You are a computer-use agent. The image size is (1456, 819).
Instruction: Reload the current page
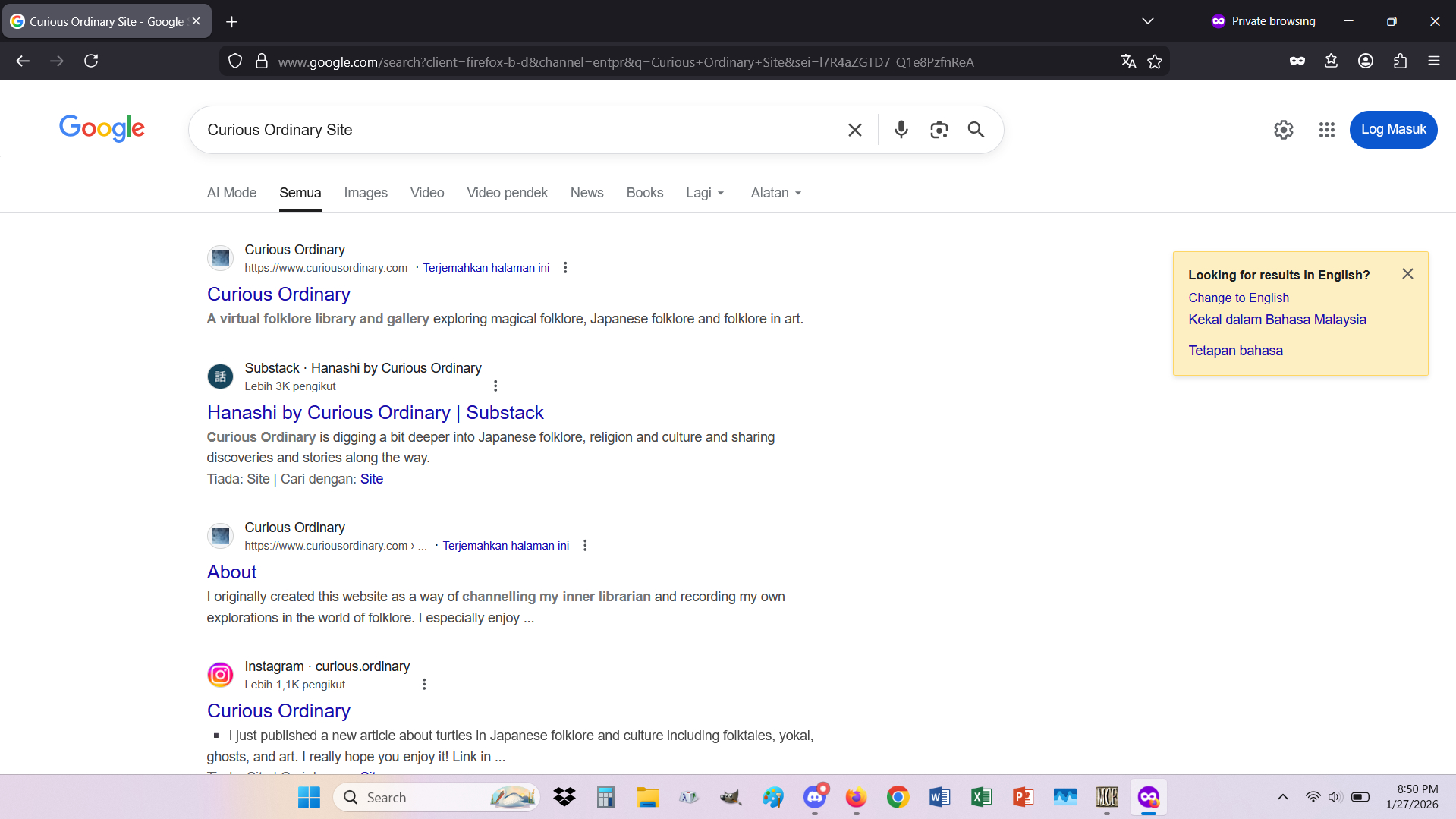tap(91, 61)
